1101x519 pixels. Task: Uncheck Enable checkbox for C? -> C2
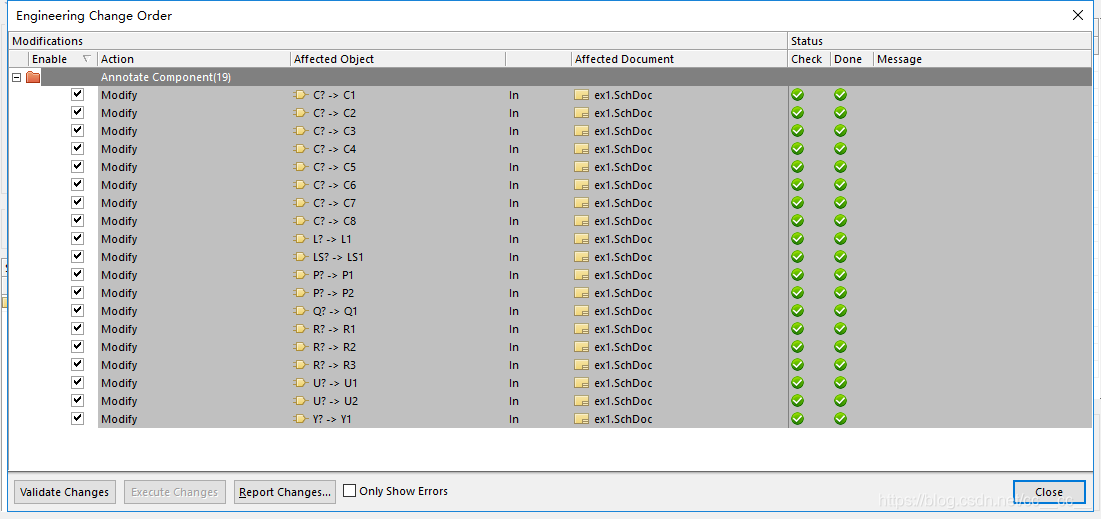pyautogui.click(x=77, y=113)
